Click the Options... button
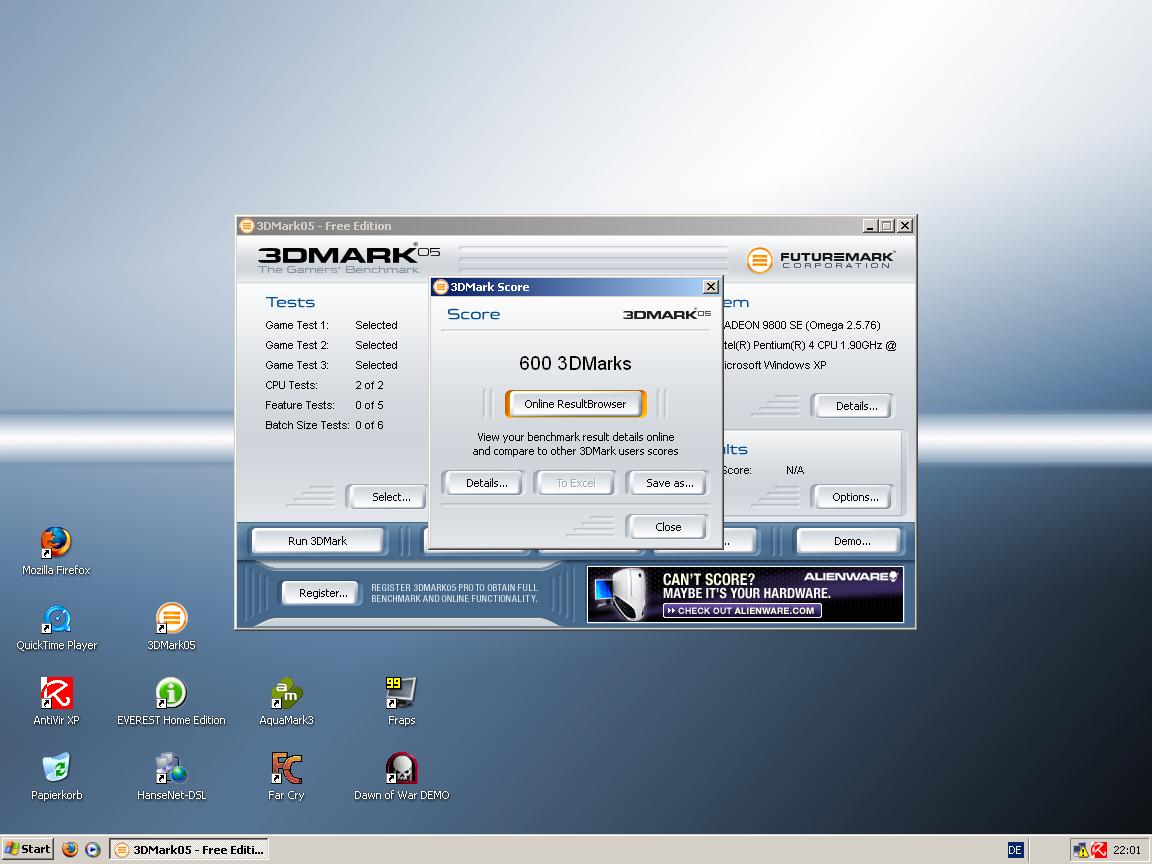 (x=855, y=497)
